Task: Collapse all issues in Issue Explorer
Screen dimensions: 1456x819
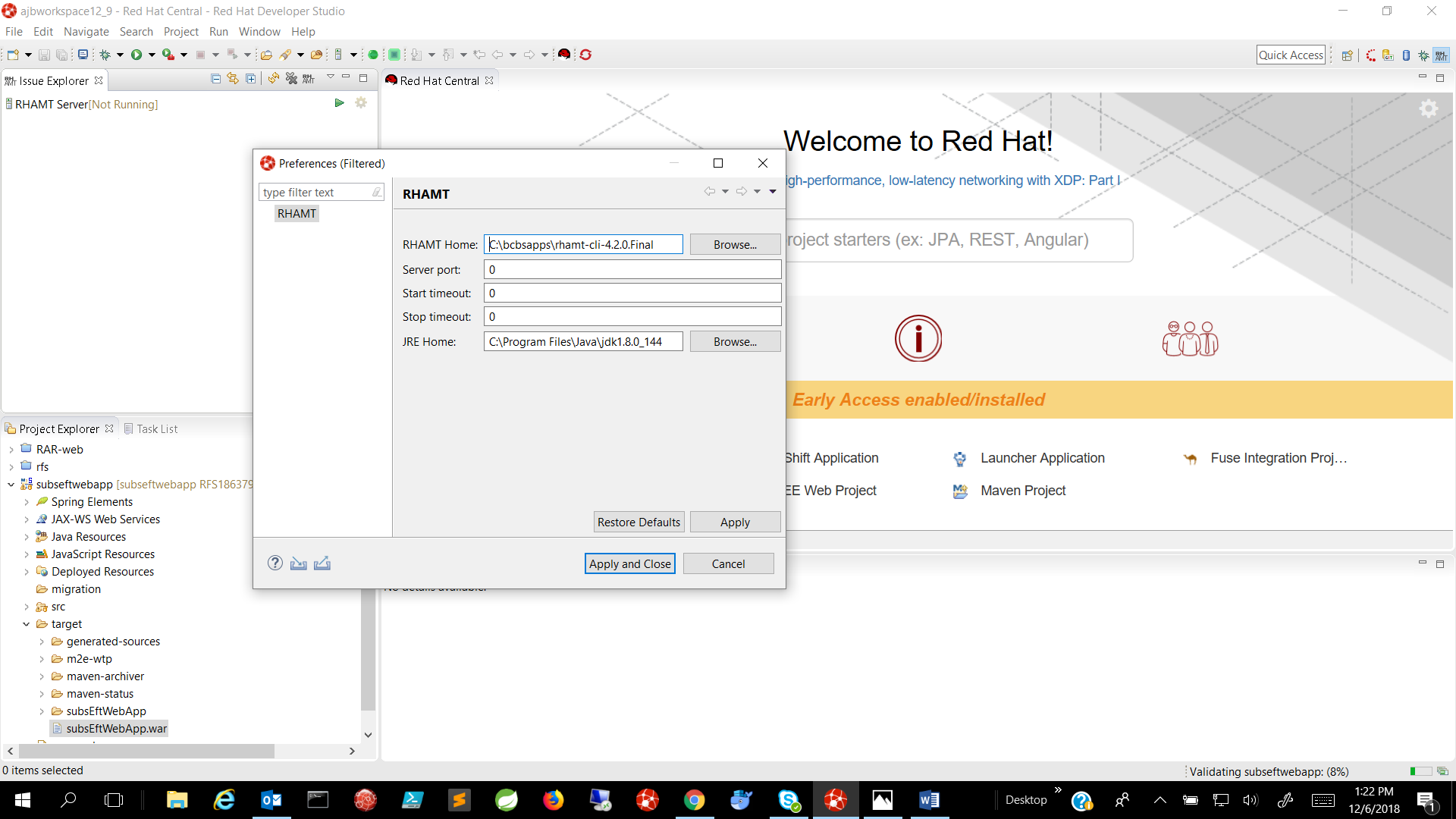Action: coord(215,78)
